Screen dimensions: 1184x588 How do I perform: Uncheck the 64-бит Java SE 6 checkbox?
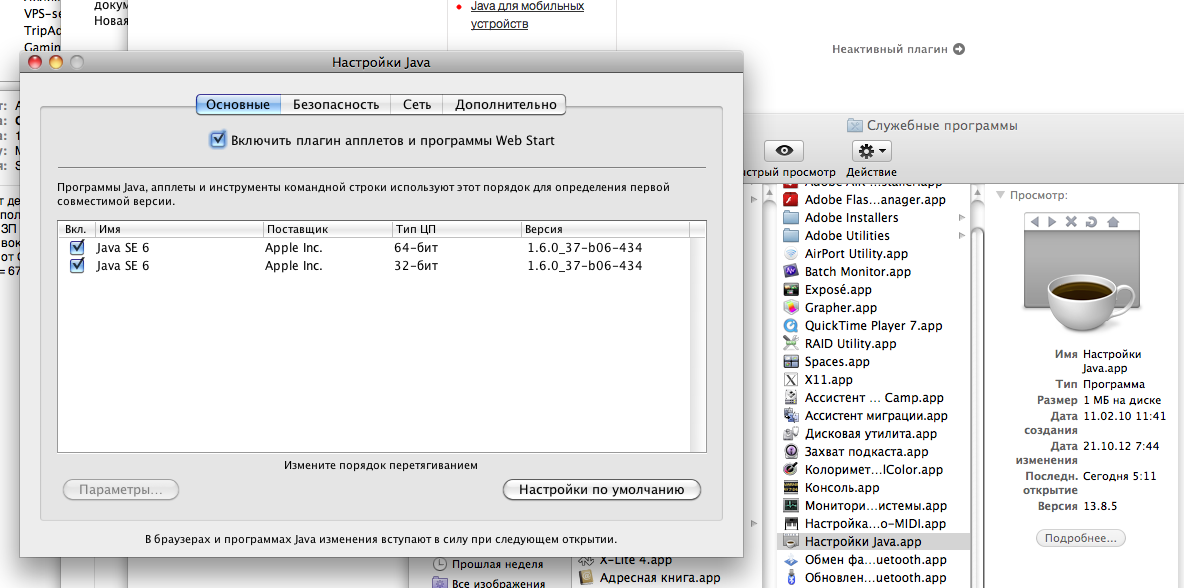coord(77,248)
